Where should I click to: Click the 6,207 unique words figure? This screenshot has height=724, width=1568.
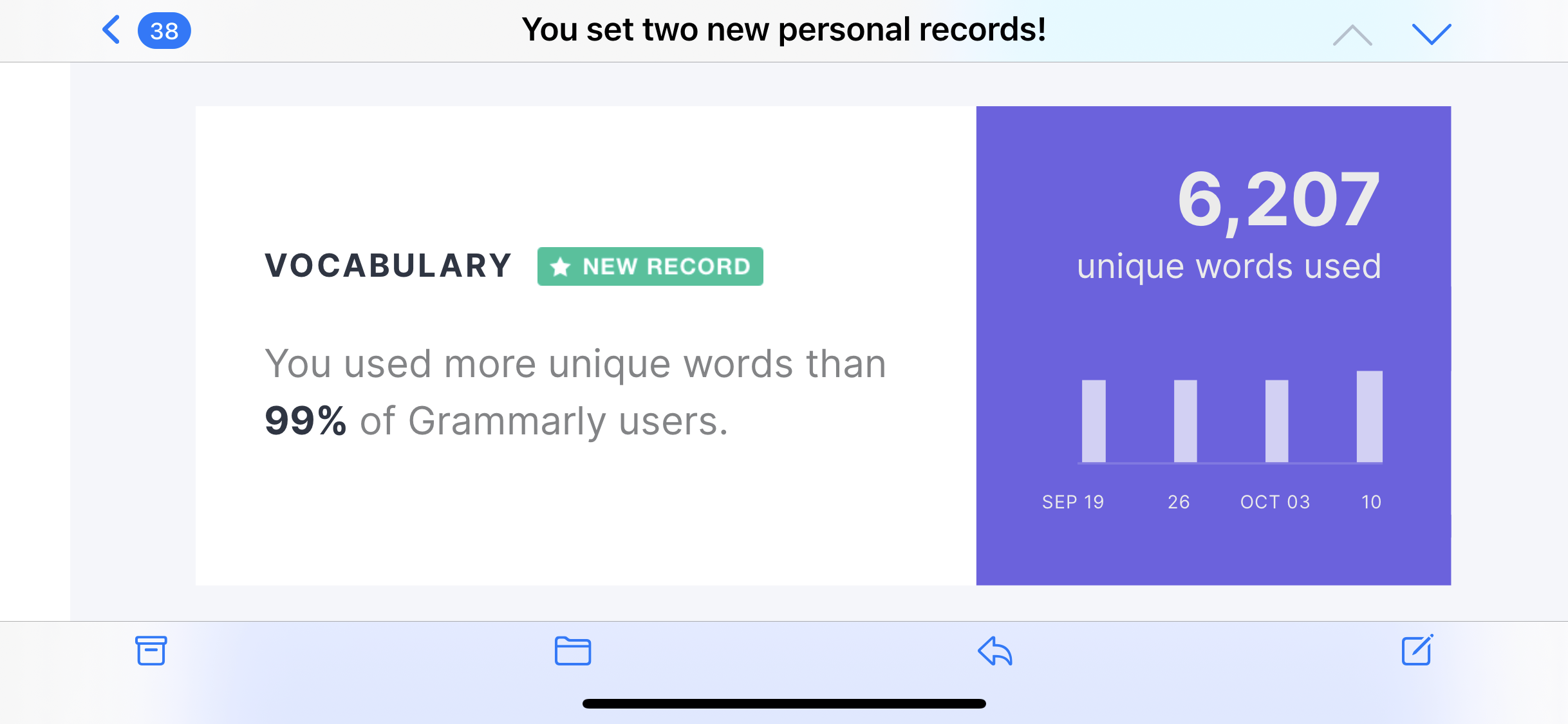(1278, 200)
